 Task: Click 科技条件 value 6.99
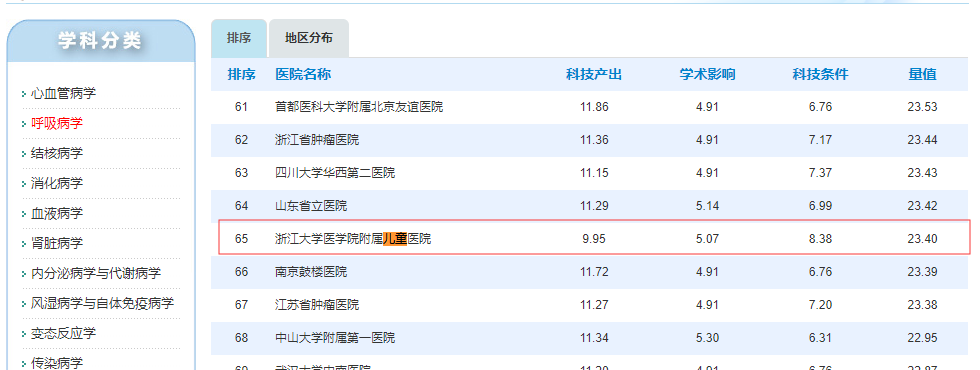[821, 206]
